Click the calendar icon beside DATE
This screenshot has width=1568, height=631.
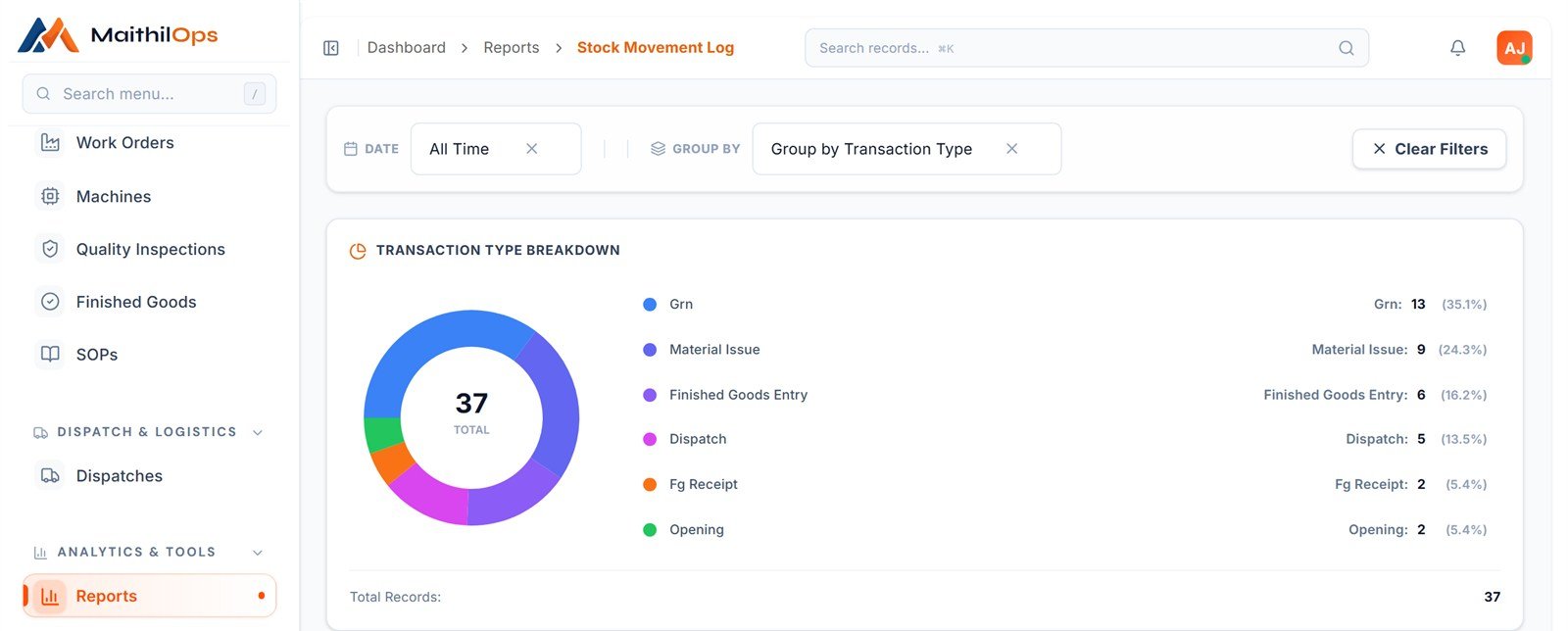click(351, 149)
